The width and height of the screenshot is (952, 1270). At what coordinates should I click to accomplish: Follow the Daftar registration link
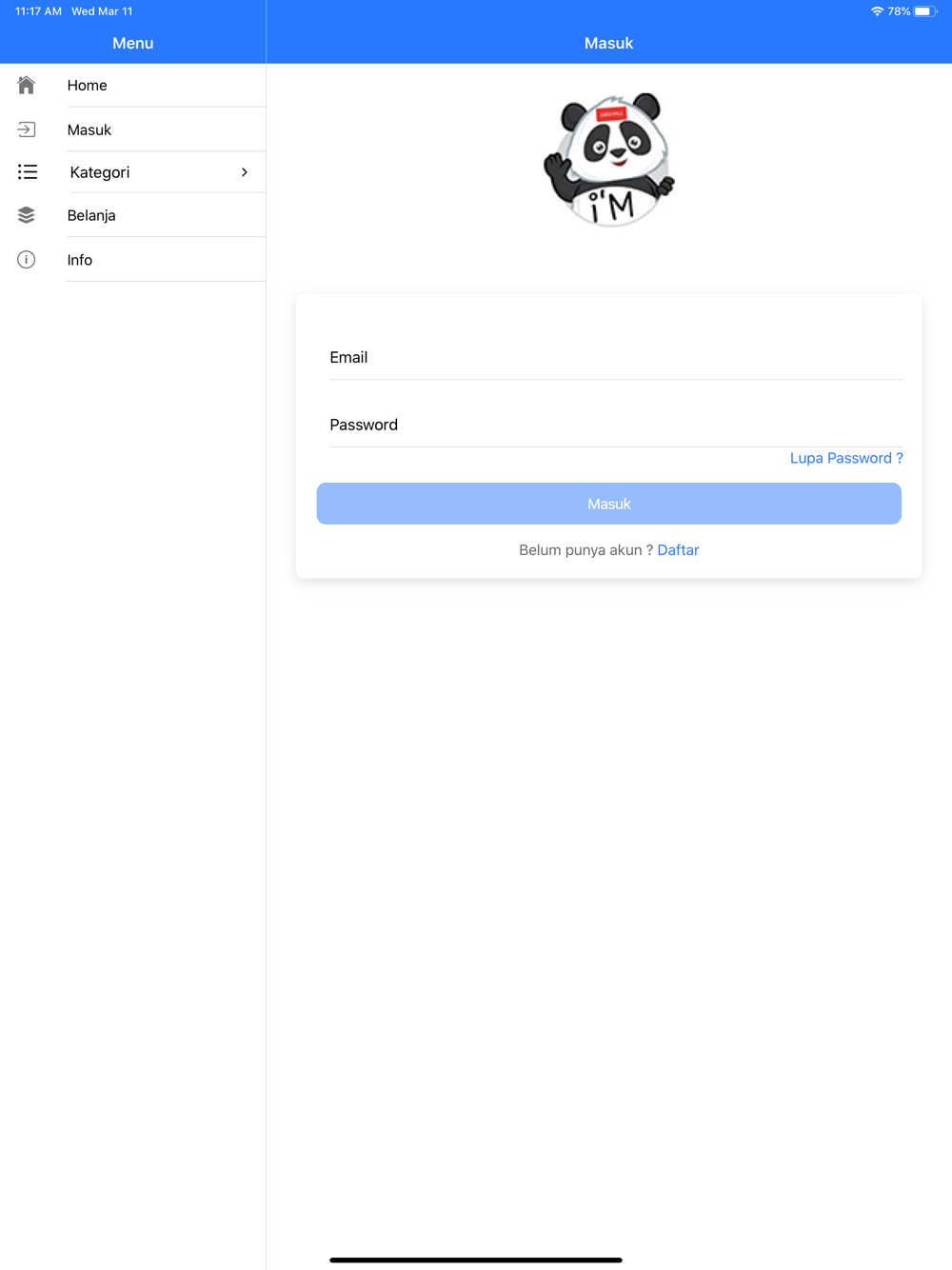tap(678, 550)
